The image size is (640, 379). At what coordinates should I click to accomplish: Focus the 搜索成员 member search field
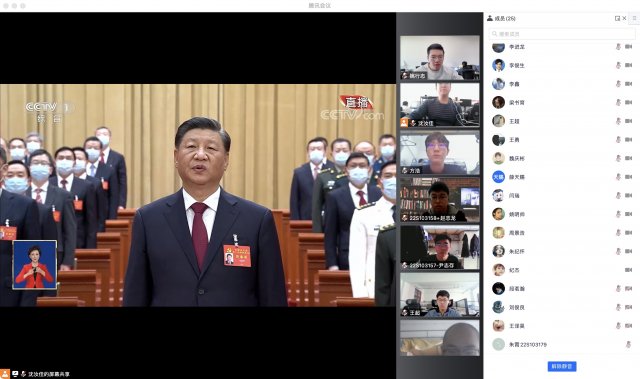[x=562, y=34]
